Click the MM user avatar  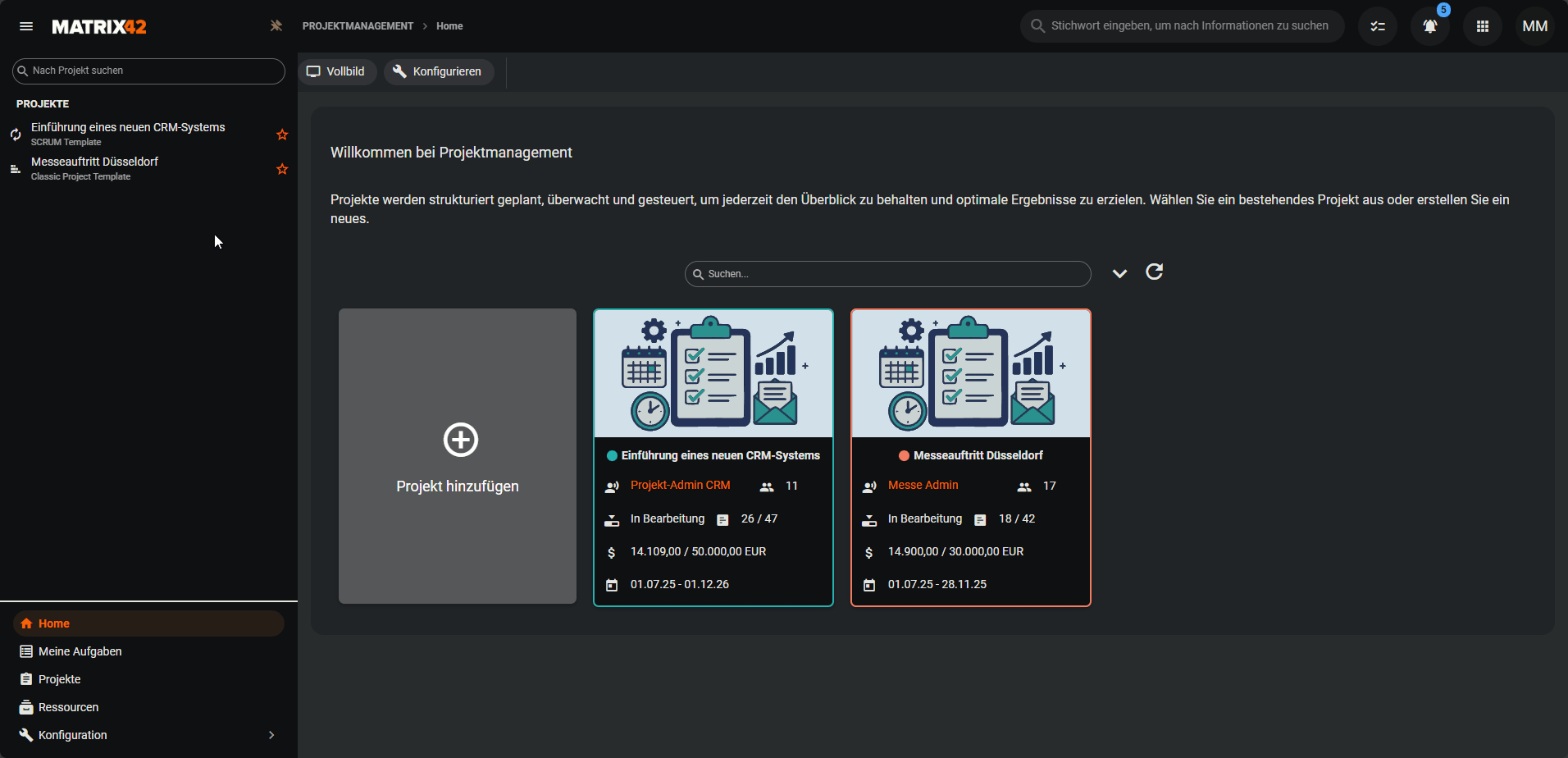point(1534,26)
